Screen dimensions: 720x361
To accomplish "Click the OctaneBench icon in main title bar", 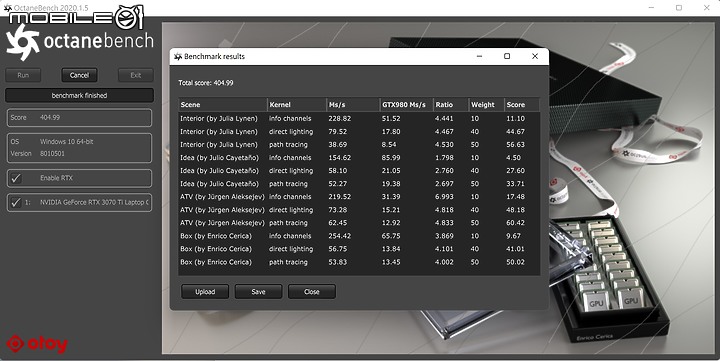I will 8,8.
